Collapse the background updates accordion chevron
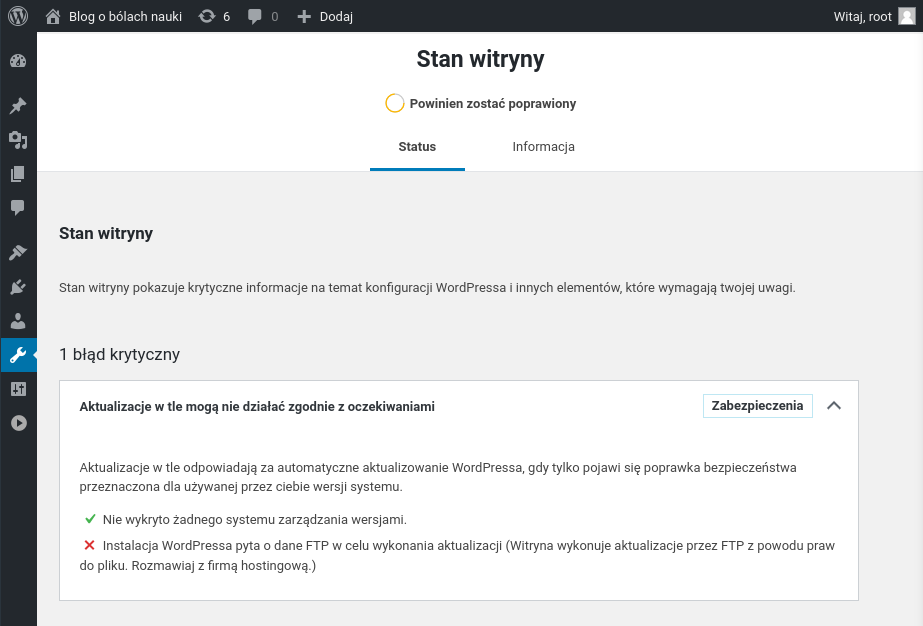The image size is (923, 626). pyautogui.click(x=834, y=406)
